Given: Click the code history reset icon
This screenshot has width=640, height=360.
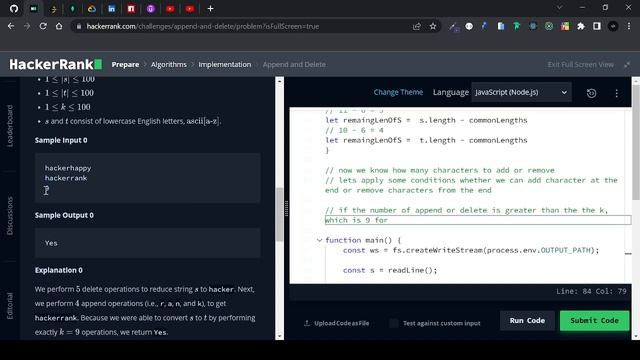Looking at the screenshot, I should 591,93.
